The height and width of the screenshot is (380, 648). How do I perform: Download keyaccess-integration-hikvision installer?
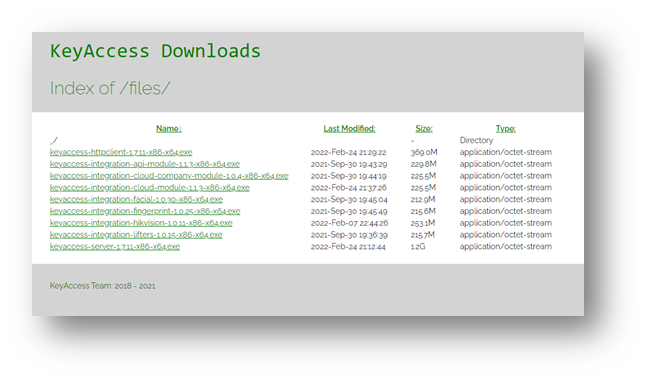[141, 223]
